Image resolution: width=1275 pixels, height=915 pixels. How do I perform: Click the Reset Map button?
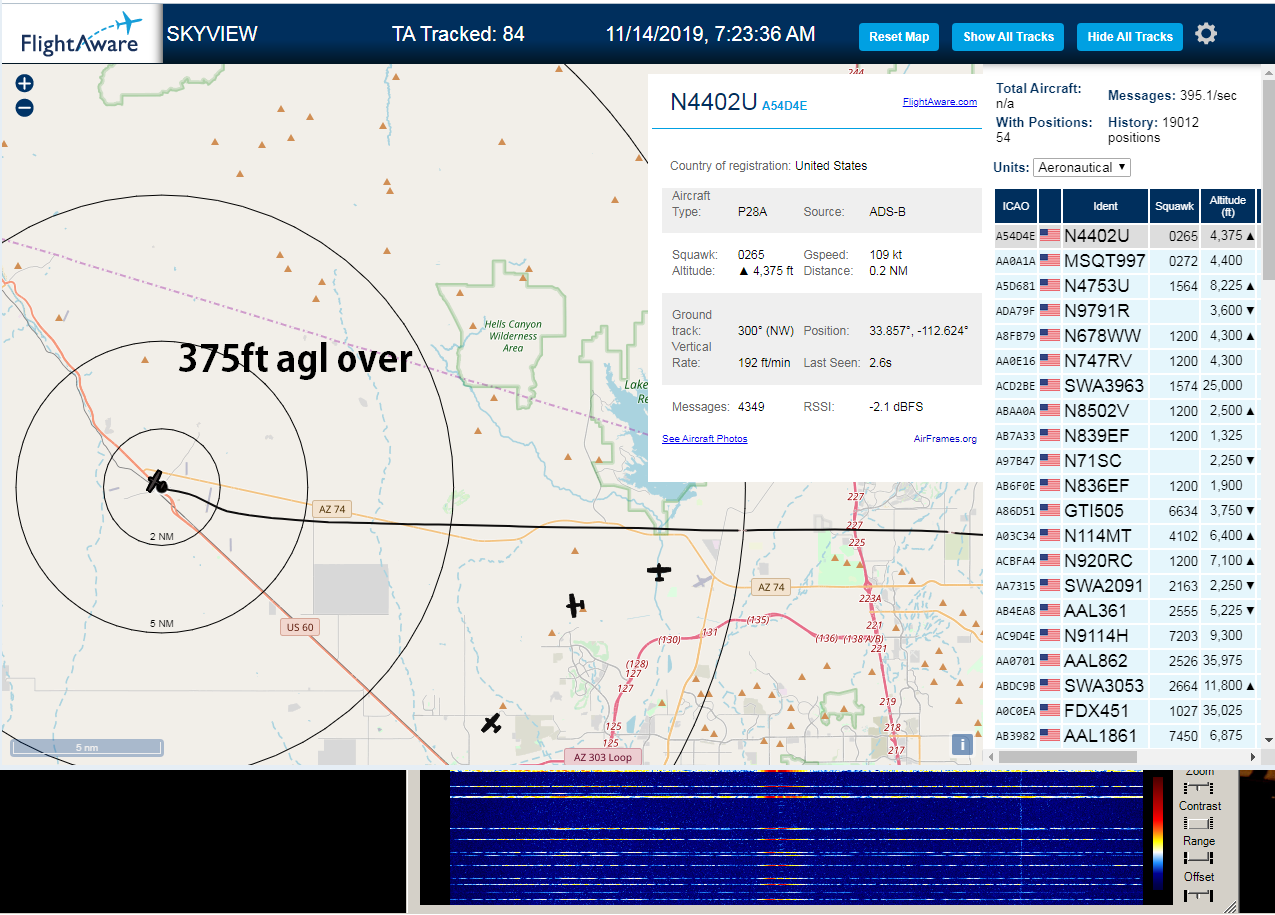pos(899,37)
